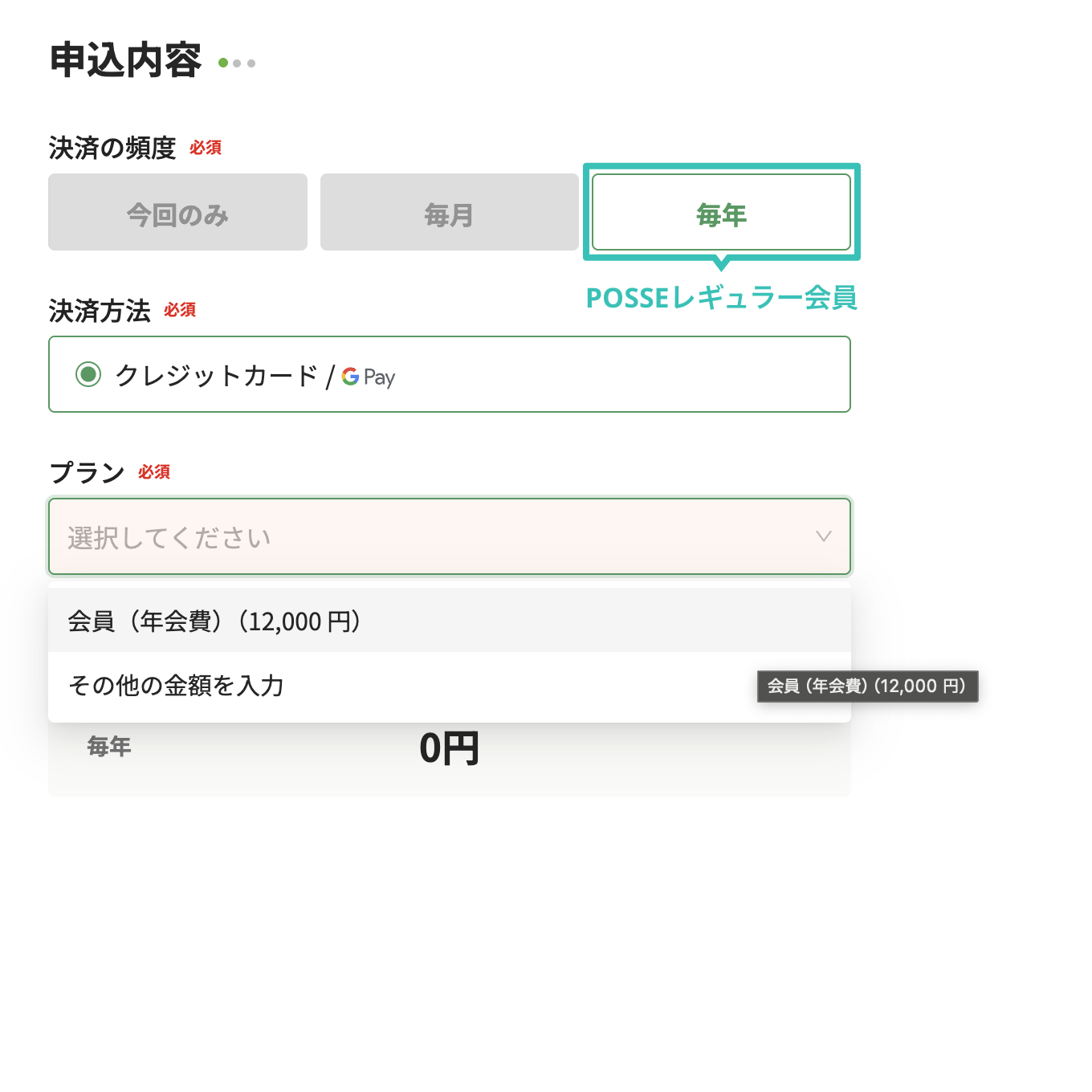Select その他の金額を入力 option

[177, 686]
